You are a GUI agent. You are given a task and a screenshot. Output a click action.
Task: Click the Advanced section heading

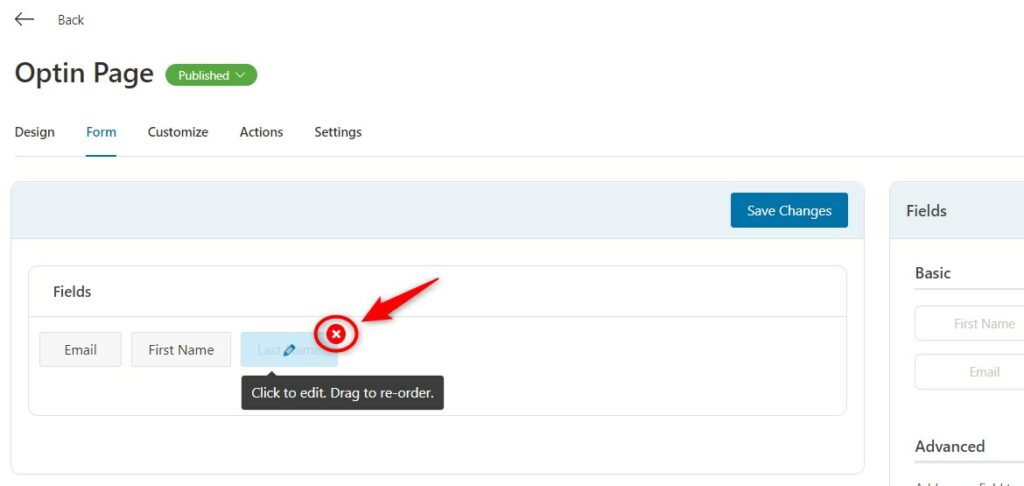tap(950, 447)
